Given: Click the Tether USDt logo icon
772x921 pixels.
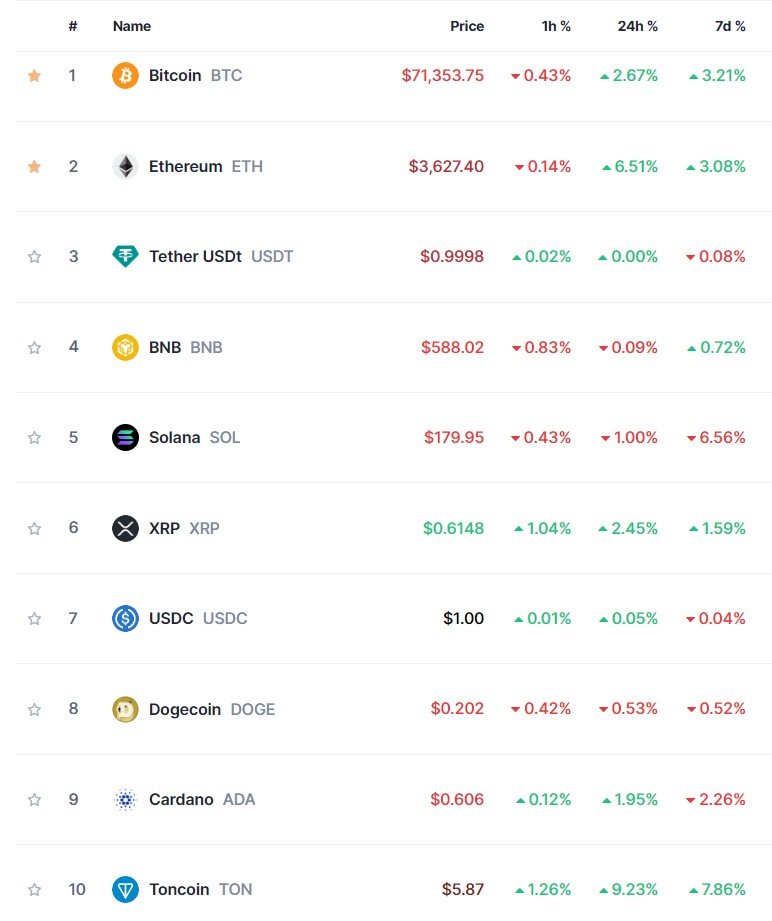Looking at the screenshot, I should (125, 256).
